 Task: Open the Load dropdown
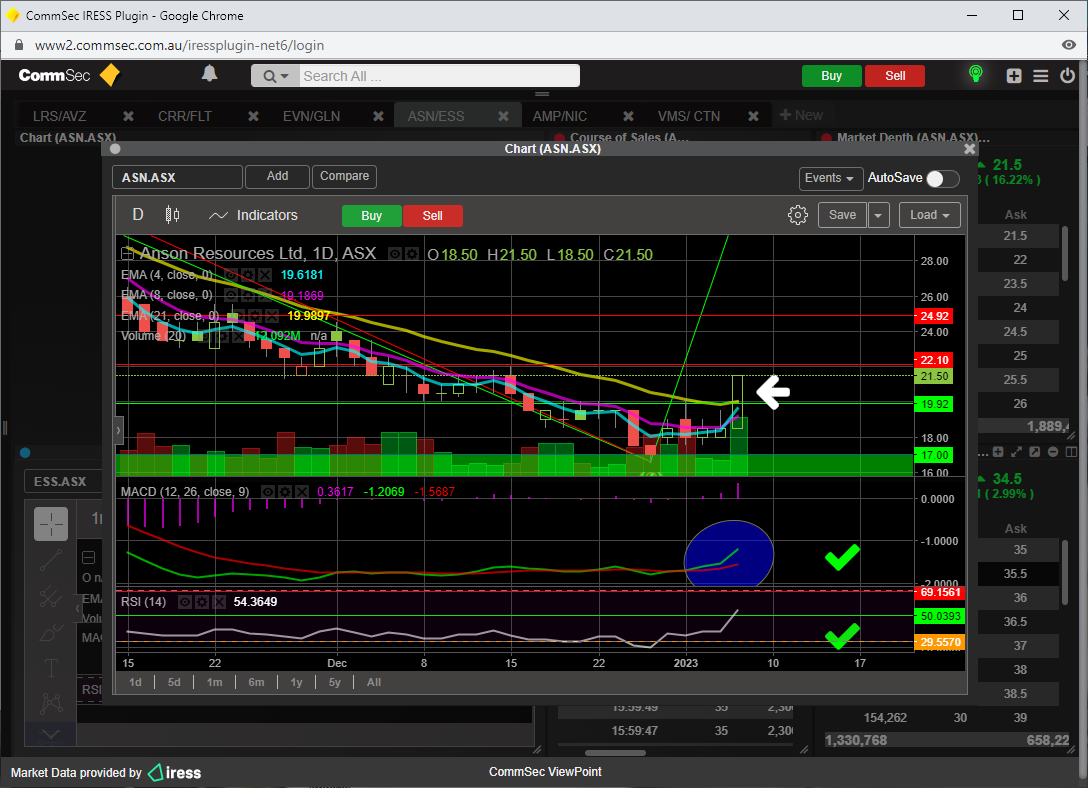click(x=930, y=215)
